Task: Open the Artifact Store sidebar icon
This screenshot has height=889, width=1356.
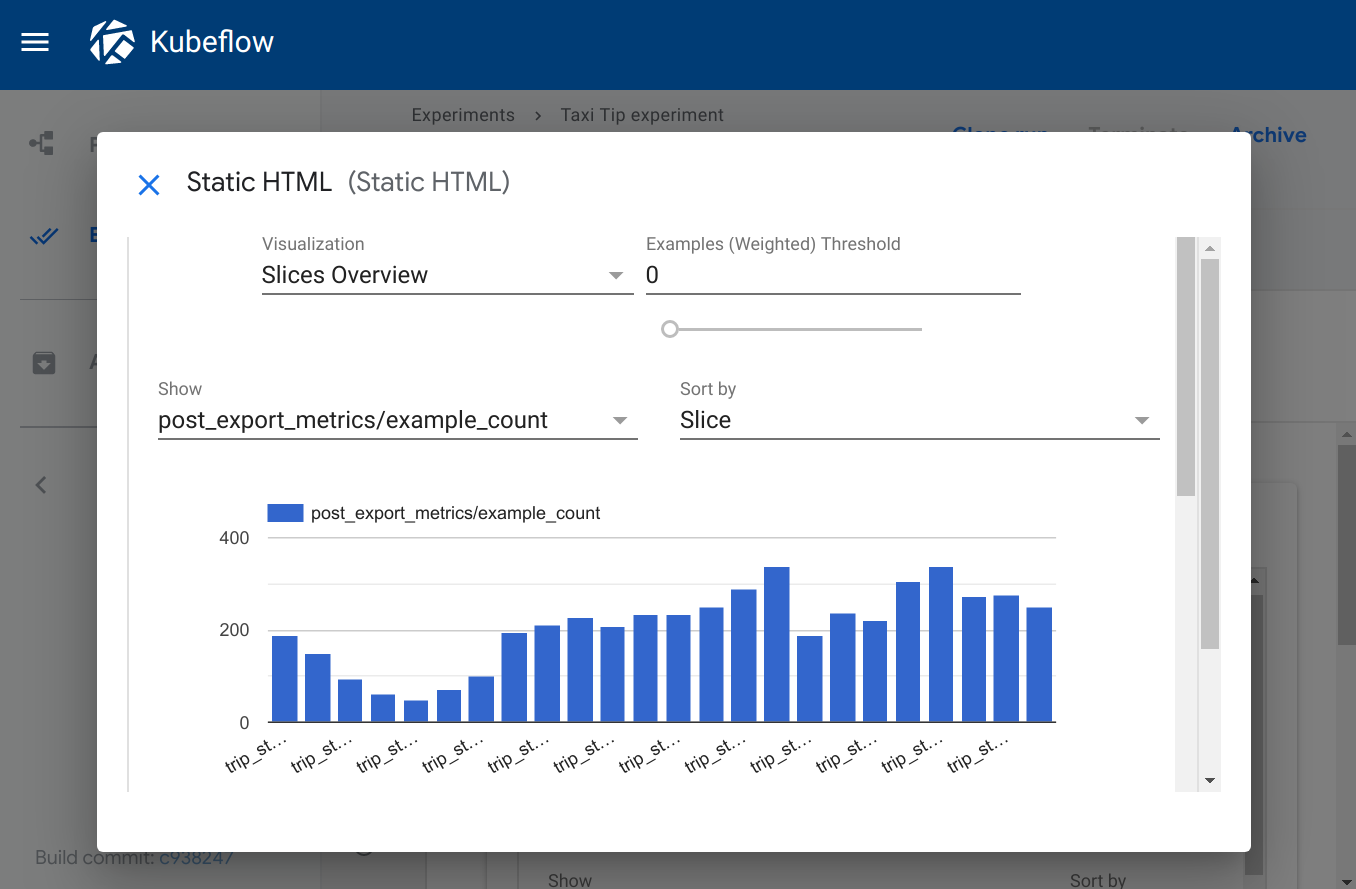Action: pos(43,362)
